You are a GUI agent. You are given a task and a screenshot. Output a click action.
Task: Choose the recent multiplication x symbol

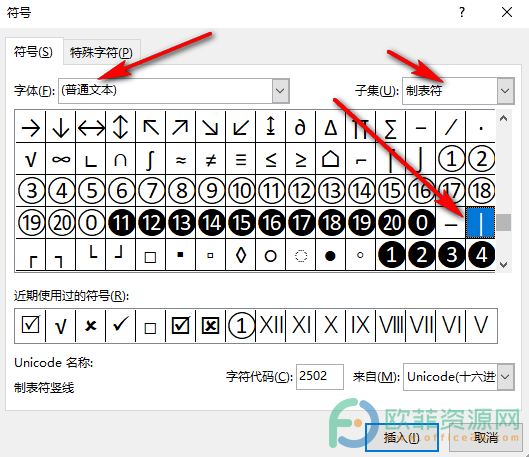point(90,326)
